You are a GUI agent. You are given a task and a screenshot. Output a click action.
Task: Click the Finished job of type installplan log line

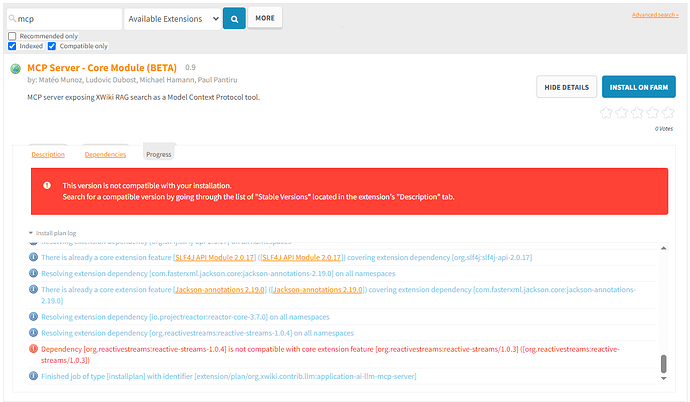pyautogui.click(x=229, y=376)
